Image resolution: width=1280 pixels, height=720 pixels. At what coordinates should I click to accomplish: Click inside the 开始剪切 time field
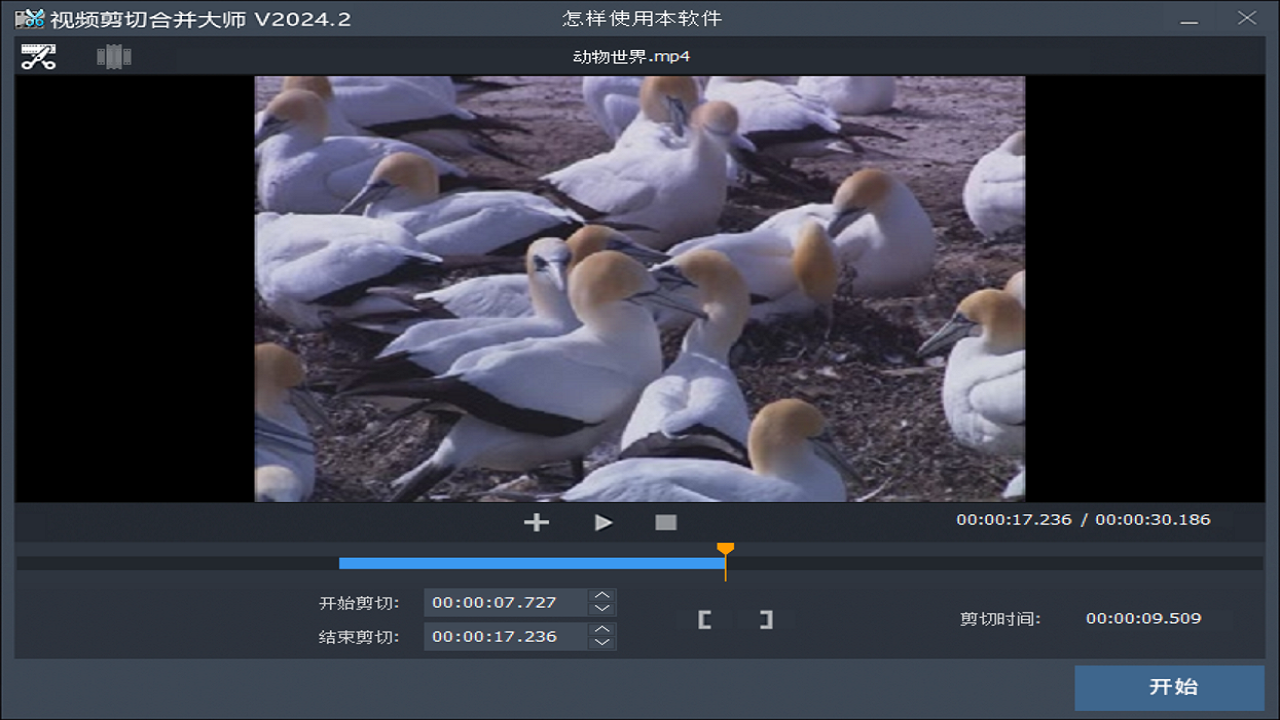pyautogui.click(x=500, y=602)
